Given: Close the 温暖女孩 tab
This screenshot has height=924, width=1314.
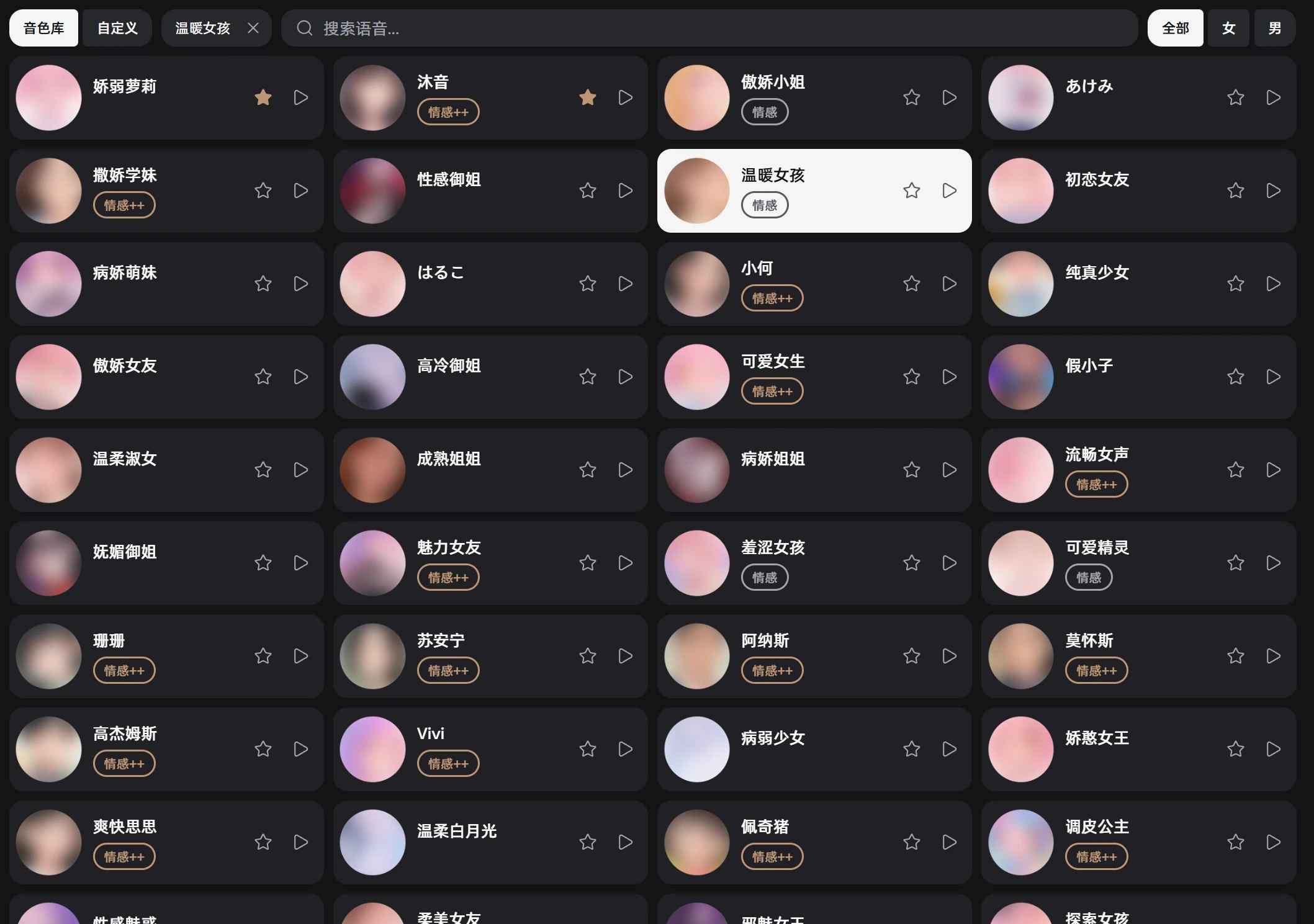Looking at the screenshot, I should [253, 28].
